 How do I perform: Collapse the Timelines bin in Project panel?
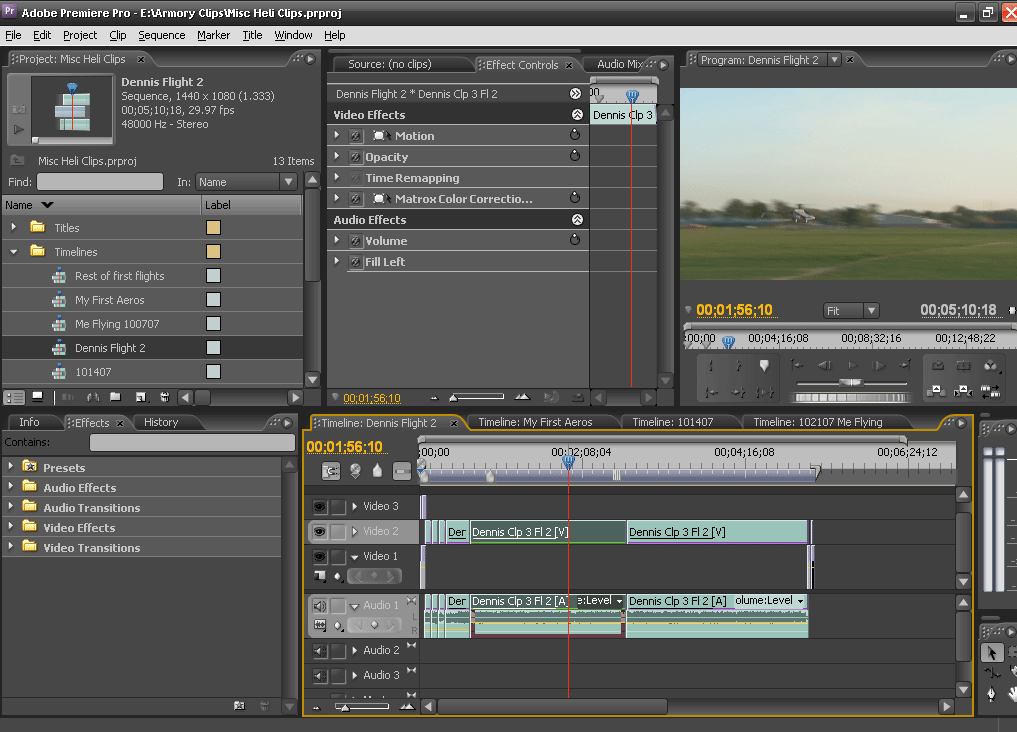point(14,252)
